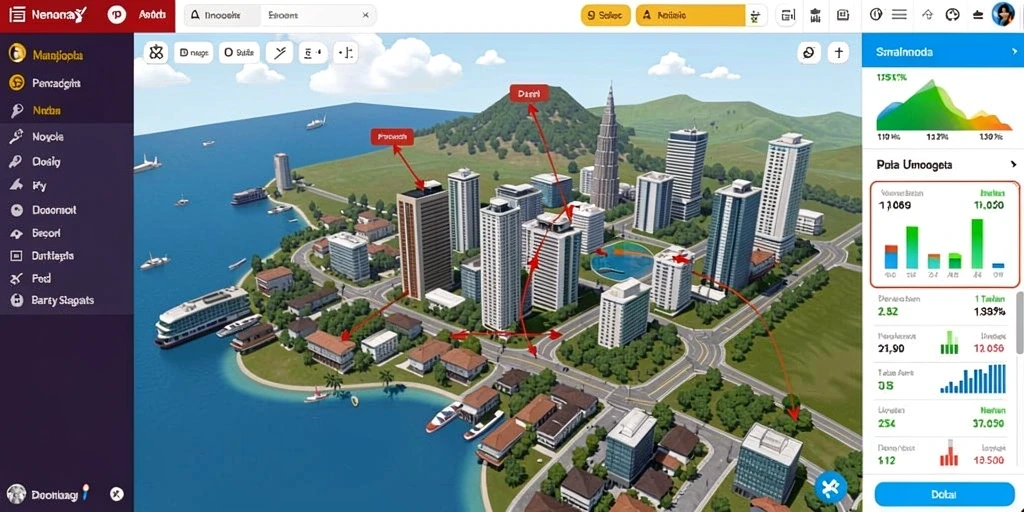Click the 2.82 value row in right panel
The image size is (1024, 512).
click(x=944, y=305)
